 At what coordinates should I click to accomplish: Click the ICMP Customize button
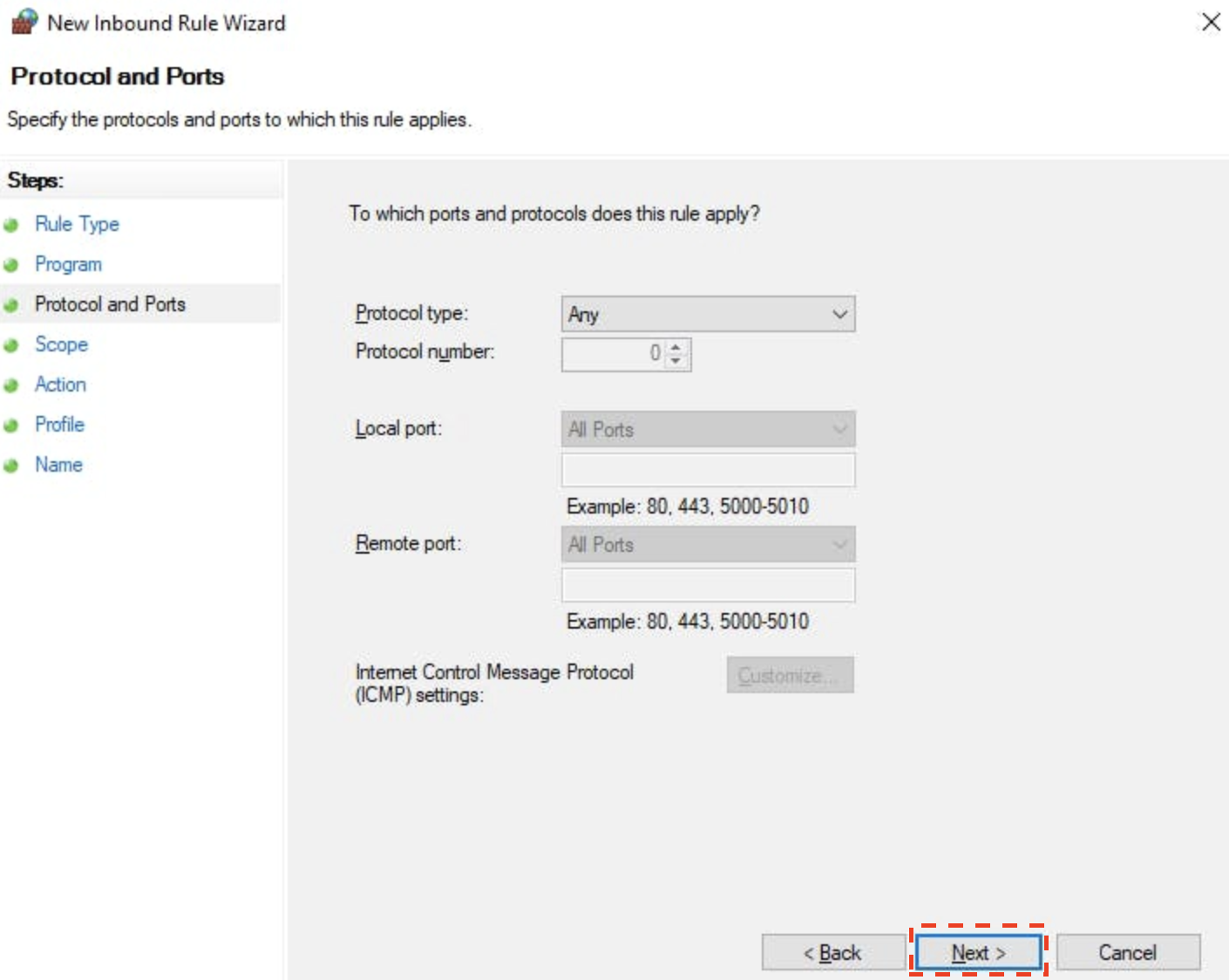pyautogui.click(x=790, y=675)
